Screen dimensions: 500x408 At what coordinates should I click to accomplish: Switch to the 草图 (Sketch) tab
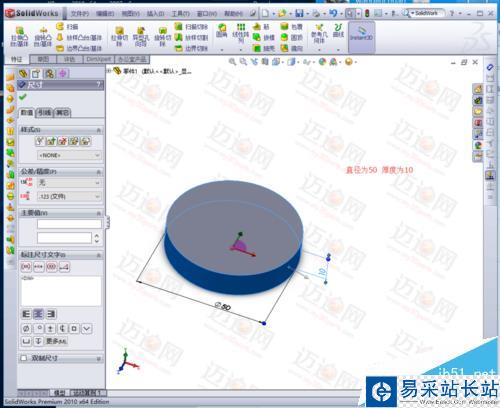(43, 59)
